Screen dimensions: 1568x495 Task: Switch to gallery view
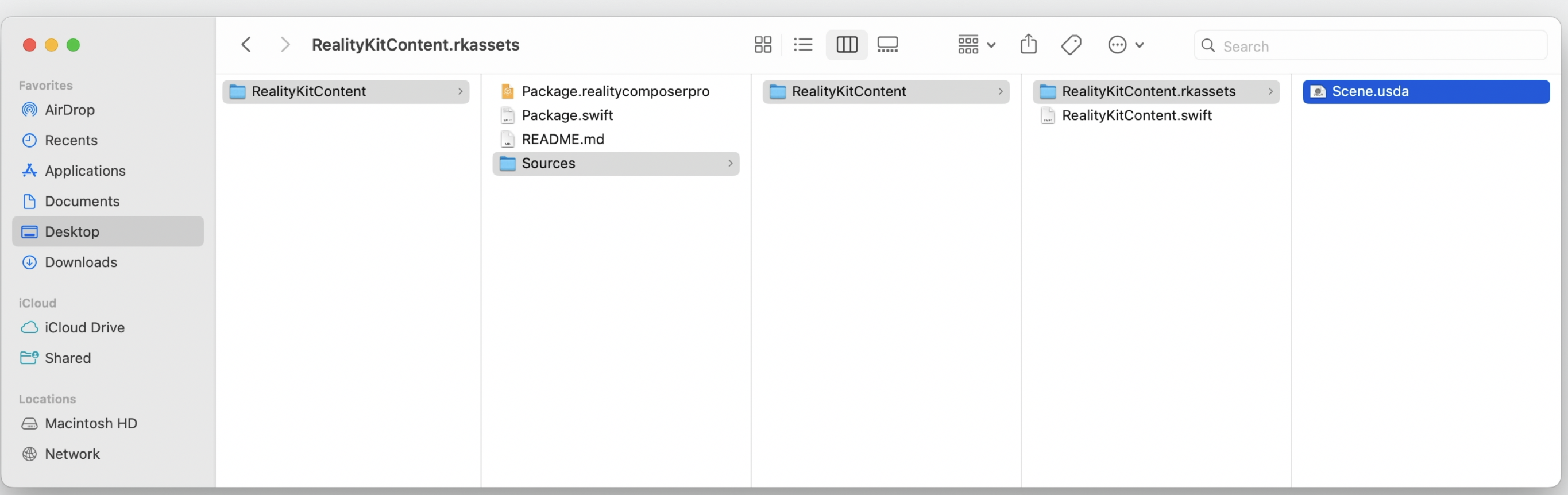point(887,44)
